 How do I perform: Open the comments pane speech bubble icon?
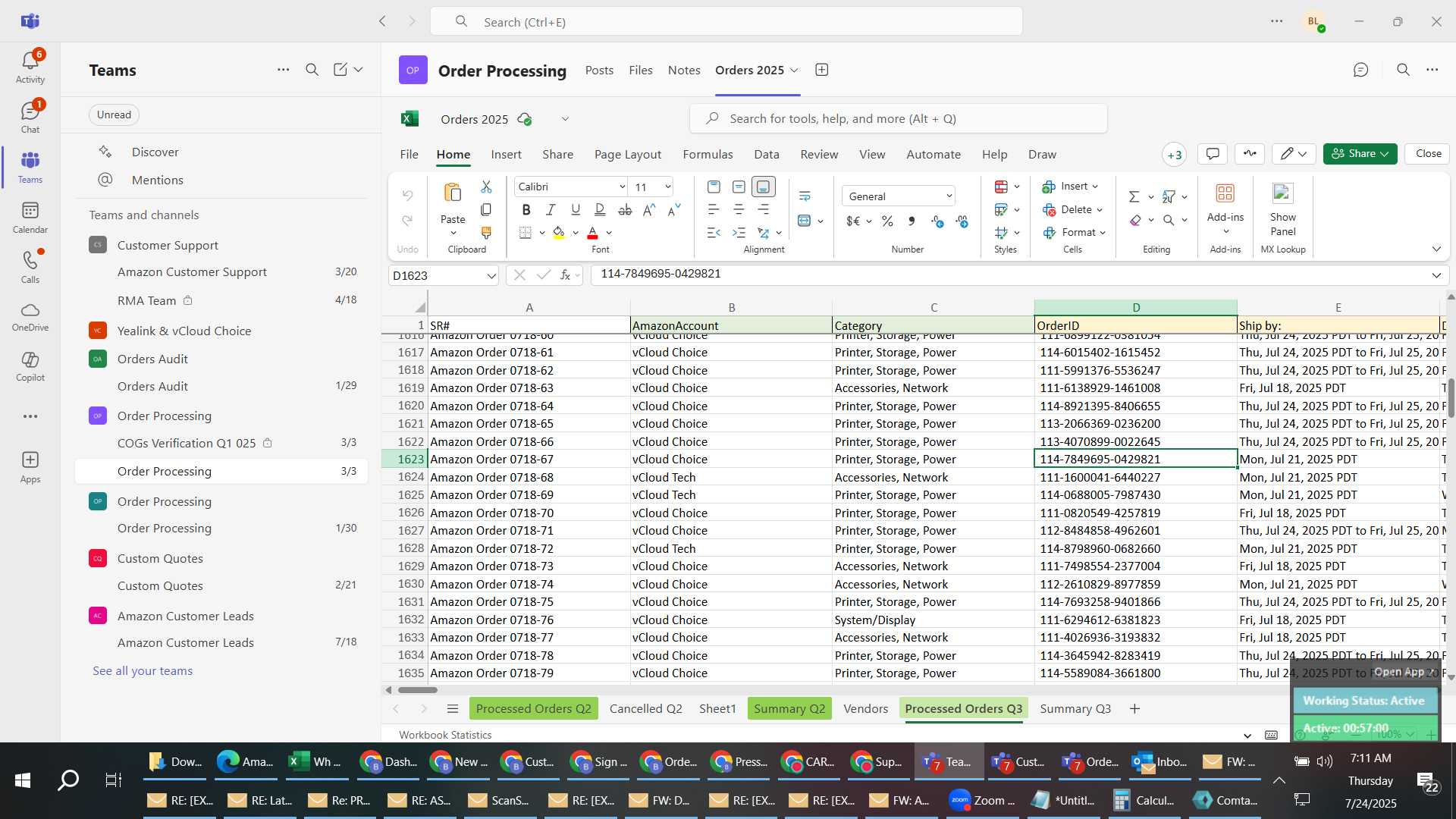[1213, 154]
